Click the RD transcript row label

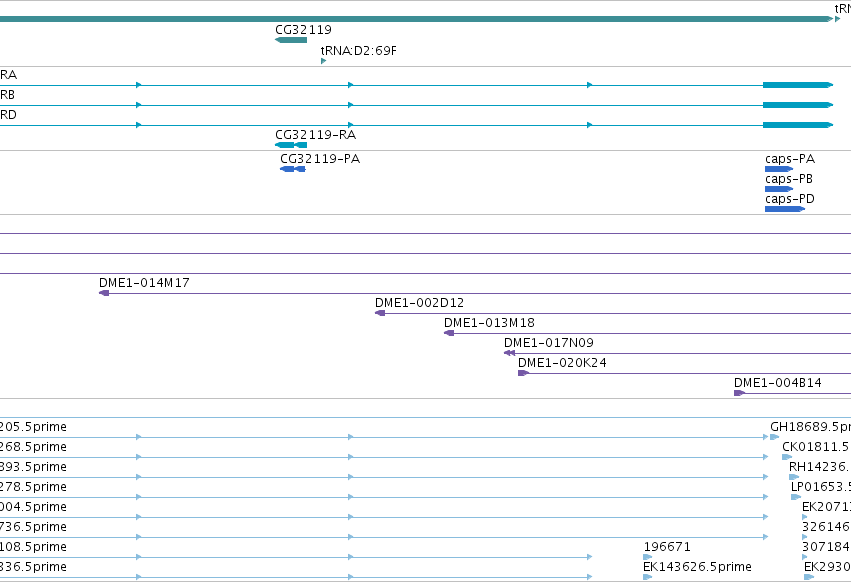8,115
